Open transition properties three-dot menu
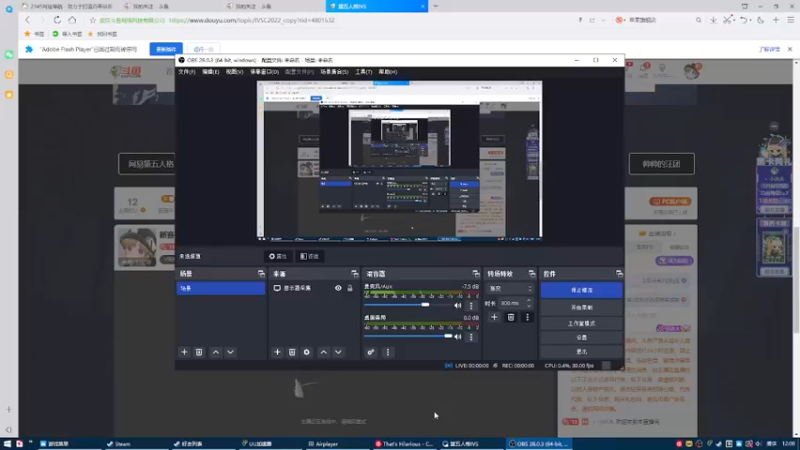Image resolution: width=800 pixels, height=450 pixels. click(x=528, y=317)
